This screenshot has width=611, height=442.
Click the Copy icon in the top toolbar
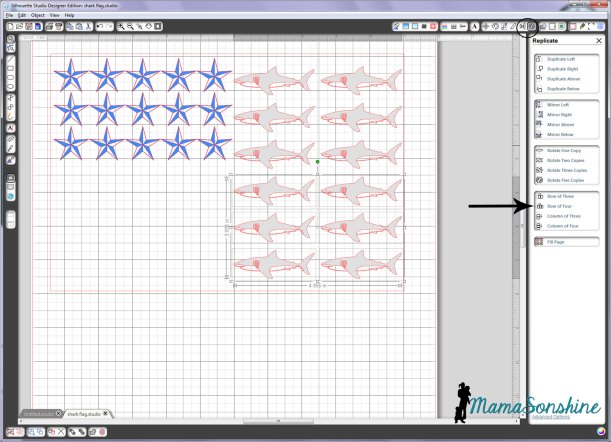click(70, 27)
